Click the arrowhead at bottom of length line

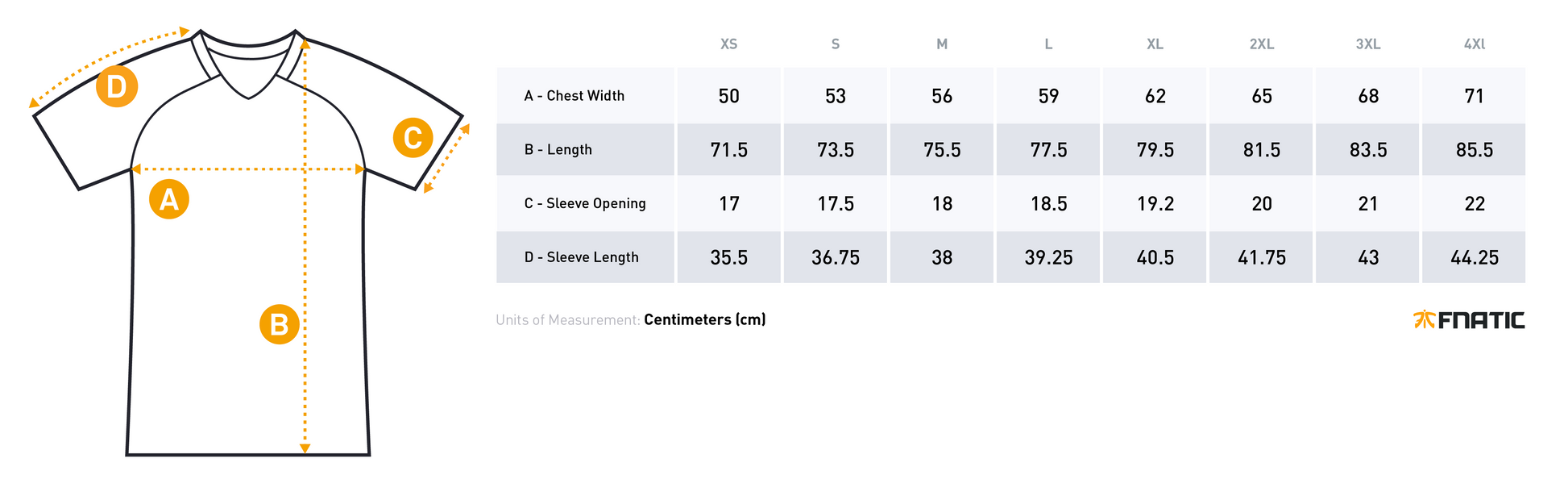305,448
